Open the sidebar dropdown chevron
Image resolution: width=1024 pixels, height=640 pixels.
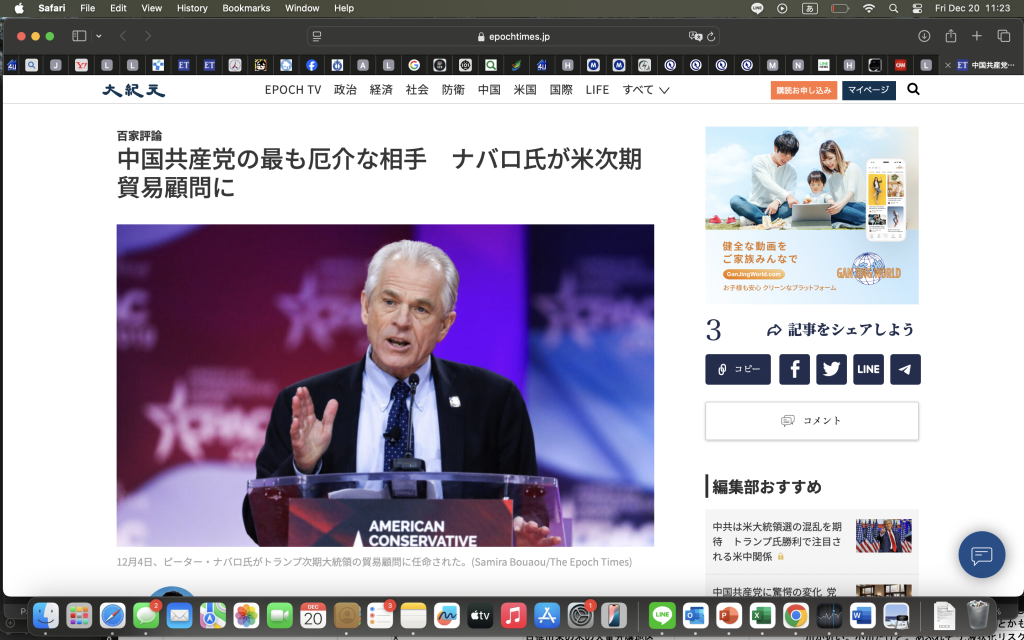pos(99,36)
